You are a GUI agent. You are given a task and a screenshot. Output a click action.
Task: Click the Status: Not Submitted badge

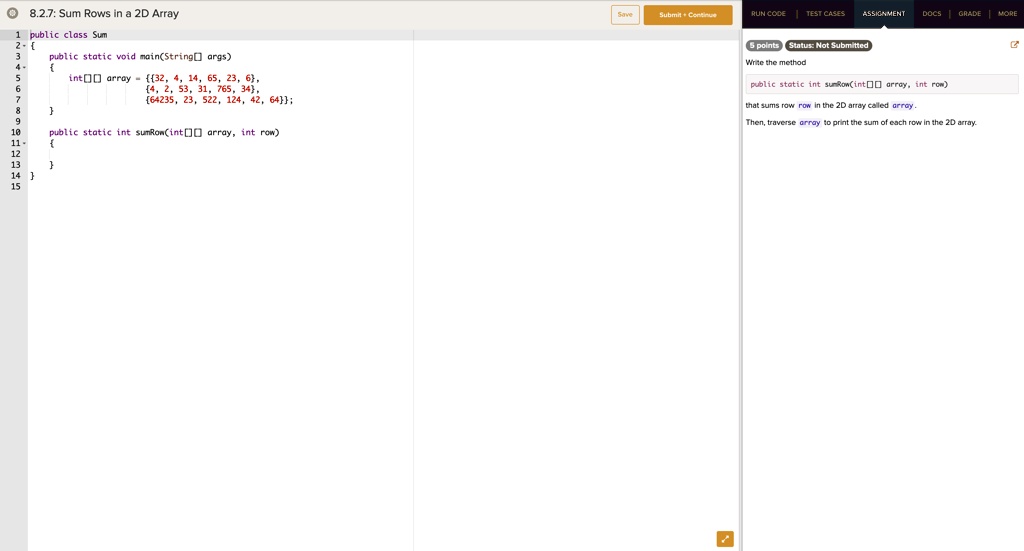click(828, 46)
